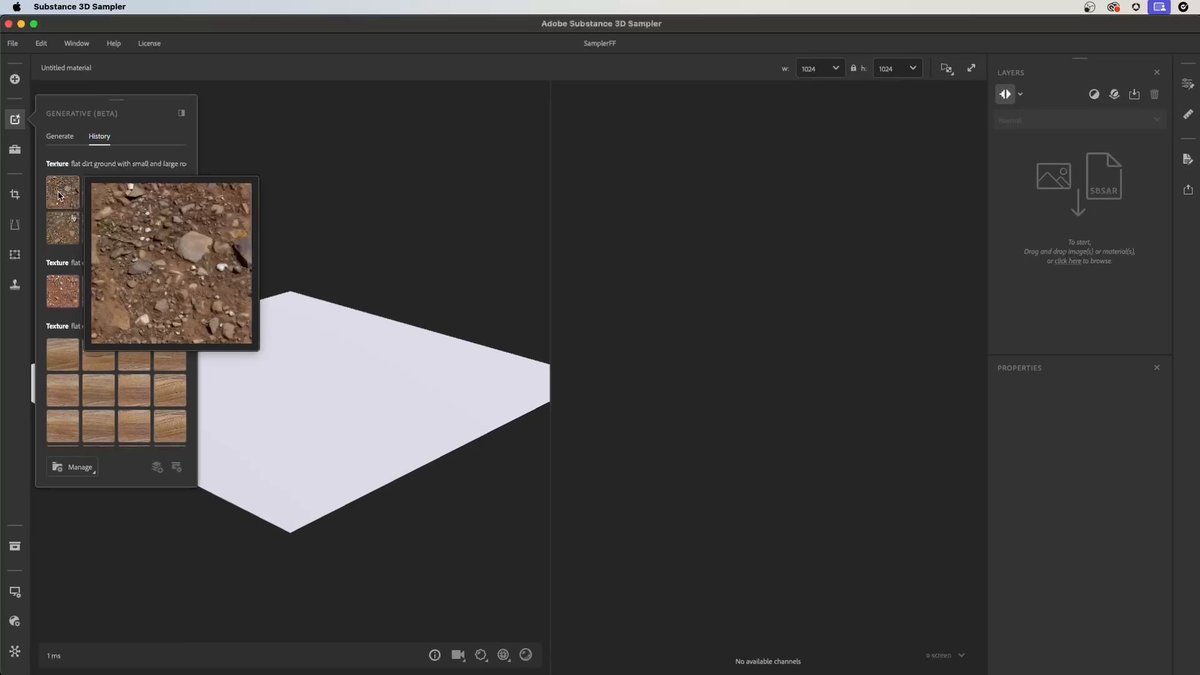Open the Share export icon in right sidebar
The image size is (1200, 675).
1187,189
